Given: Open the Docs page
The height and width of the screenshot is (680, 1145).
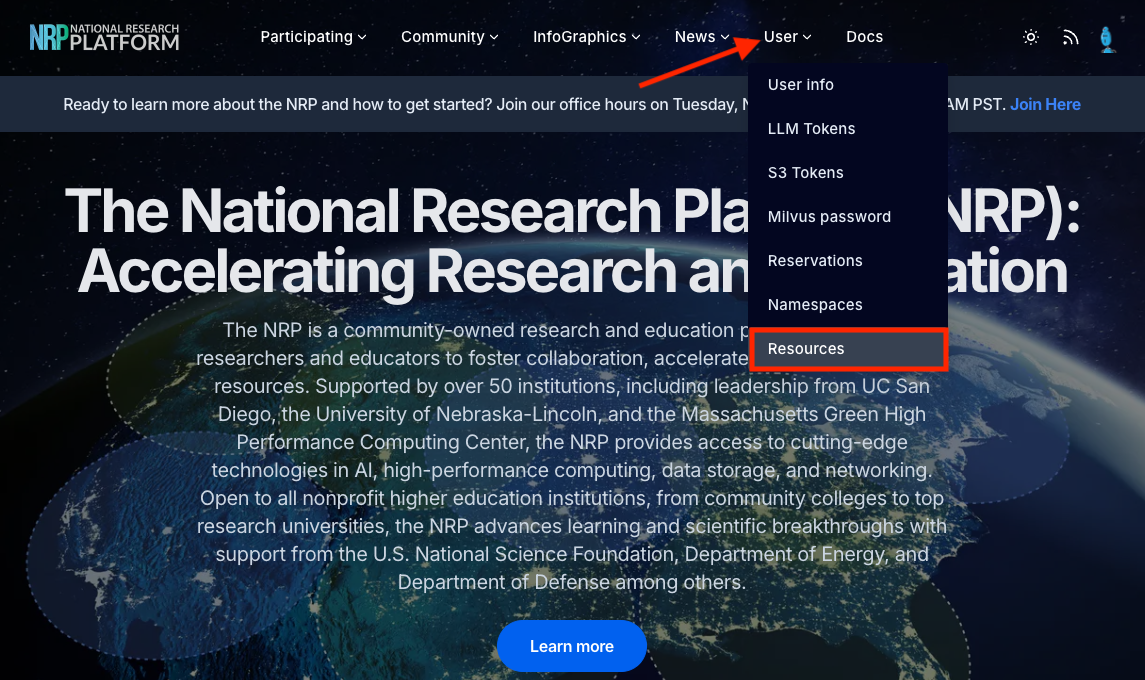Looking at the screenshot, I should click(x=864, y=37).
